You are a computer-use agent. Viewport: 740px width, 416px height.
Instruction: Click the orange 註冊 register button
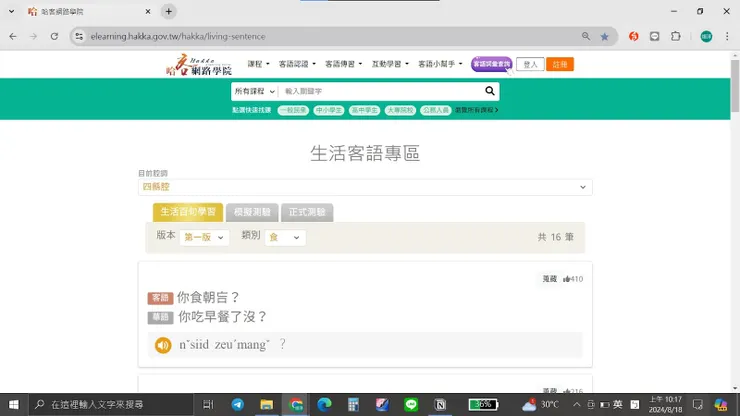click(560, 64)
